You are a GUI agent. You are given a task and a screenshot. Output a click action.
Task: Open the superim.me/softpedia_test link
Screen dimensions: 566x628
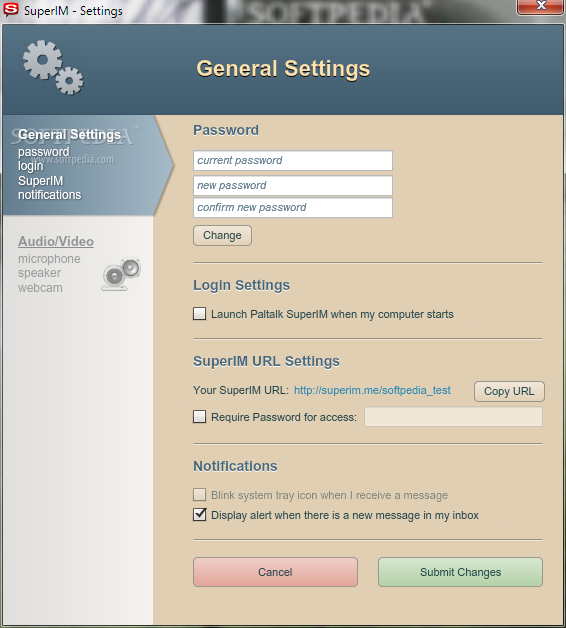pyautogui.click(x=372, y=390)
